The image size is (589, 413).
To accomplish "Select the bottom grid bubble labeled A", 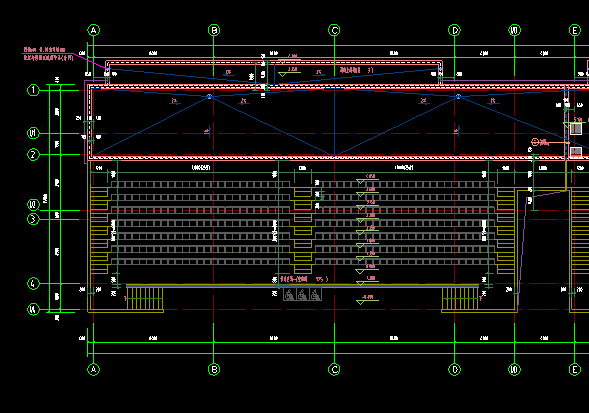I will (x=94, y=369).
